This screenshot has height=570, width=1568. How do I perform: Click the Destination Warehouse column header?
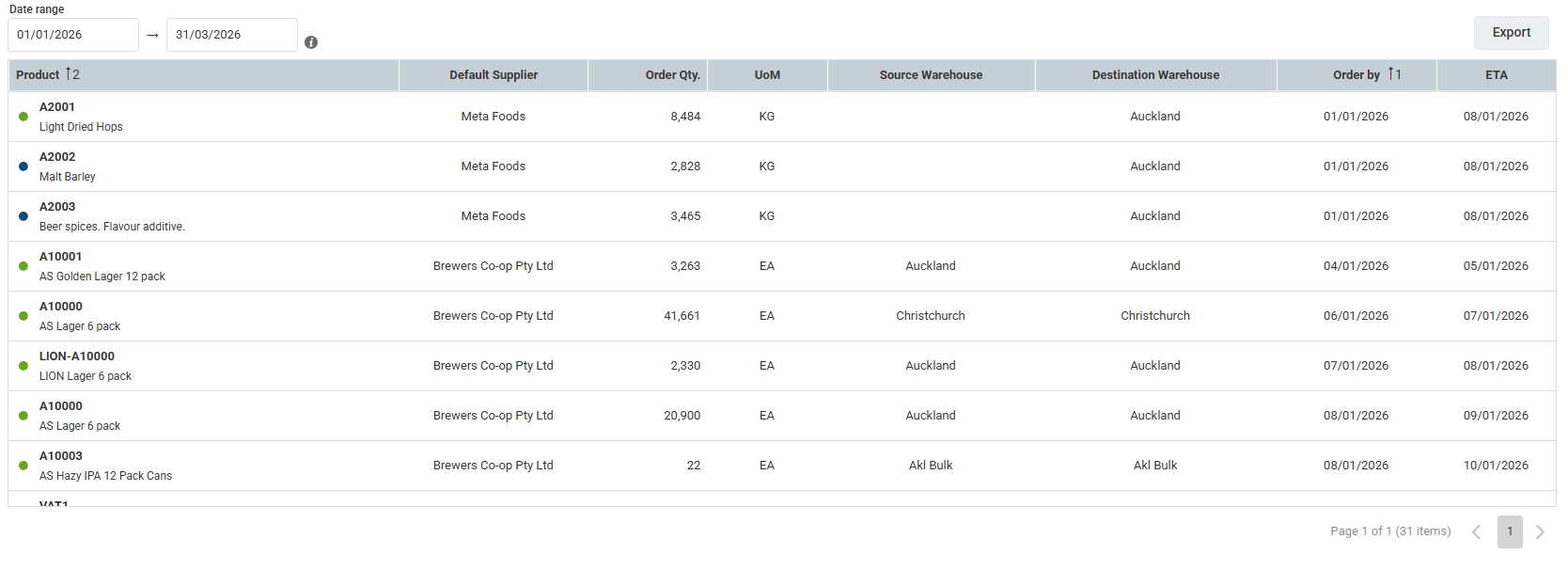pyautogui.click(x=1155, y=75)
